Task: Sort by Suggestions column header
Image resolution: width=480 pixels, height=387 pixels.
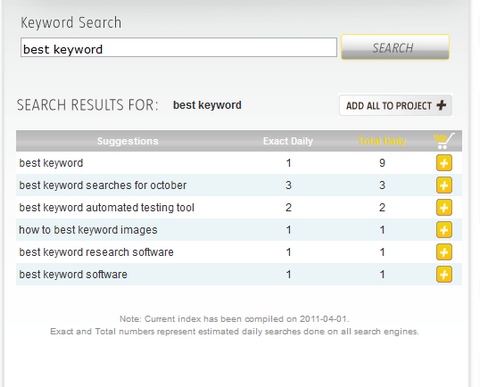Action: pos(128,141)
